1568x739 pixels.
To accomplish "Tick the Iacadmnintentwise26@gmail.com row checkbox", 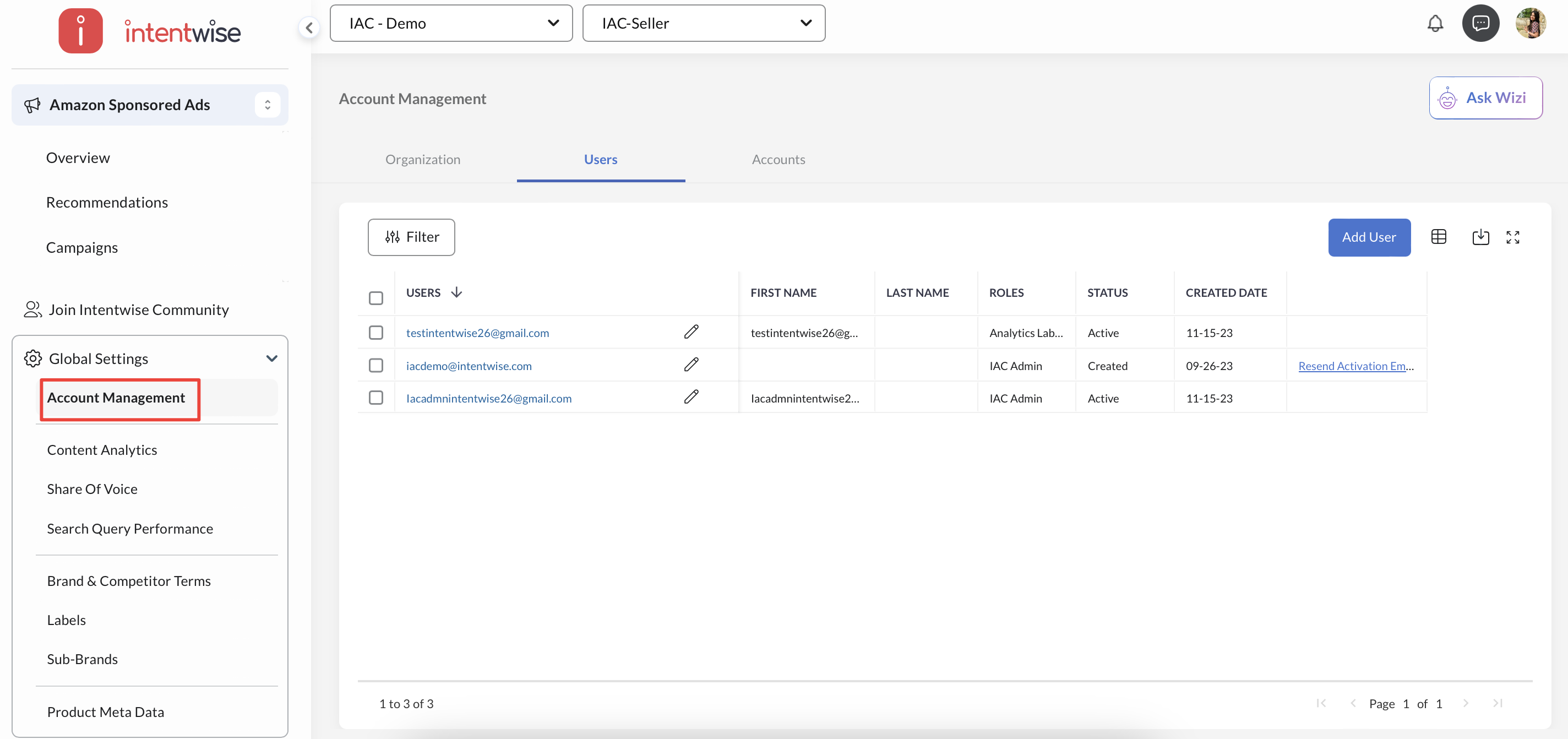I will coord(375,398).
